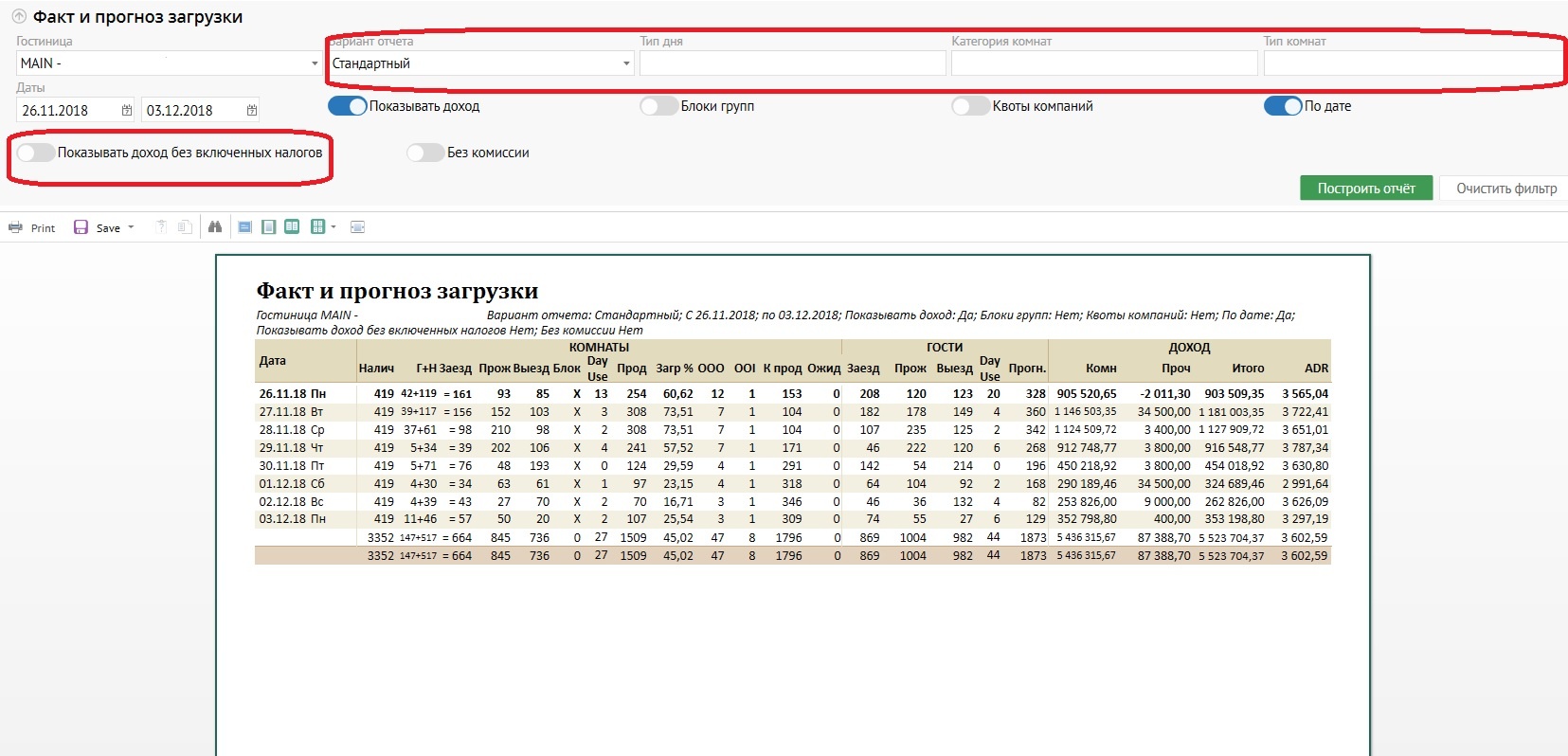Click into the 'Тип дня' field
This screenshot has height=756, width=1568.
coord(792,63)
